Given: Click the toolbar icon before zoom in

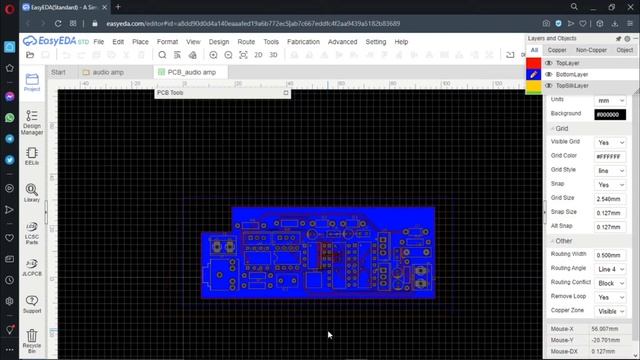Looking at the screenshot, I should coord(192,55).
